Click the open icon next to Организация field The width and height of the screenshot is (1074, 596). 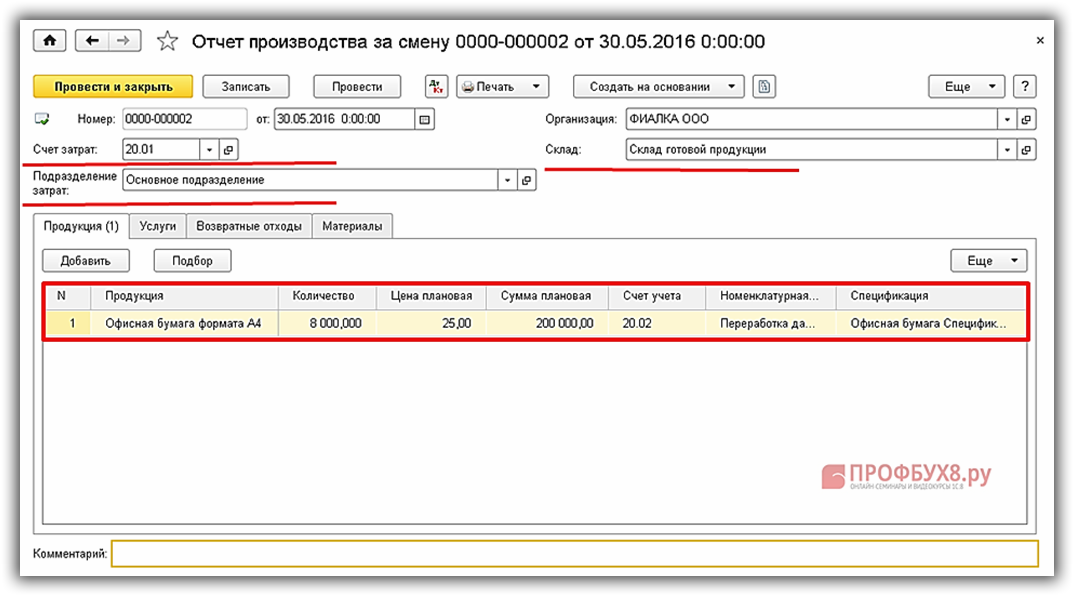1026,119
